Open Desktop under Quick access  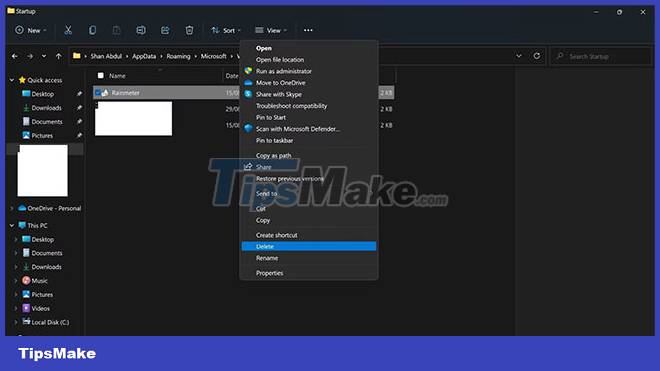pyautogui.click(x=43, y=94)
